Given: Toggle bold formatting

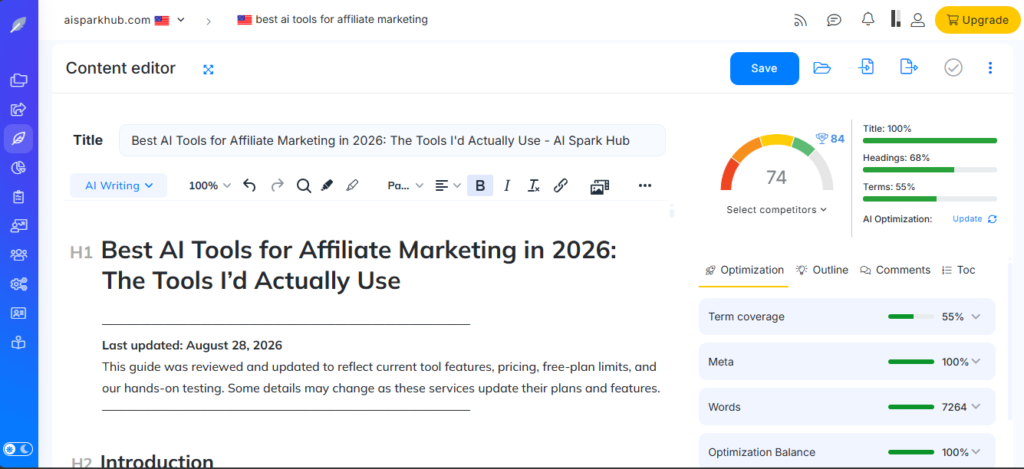Looking at the screenshot, I should click(480, 186).
